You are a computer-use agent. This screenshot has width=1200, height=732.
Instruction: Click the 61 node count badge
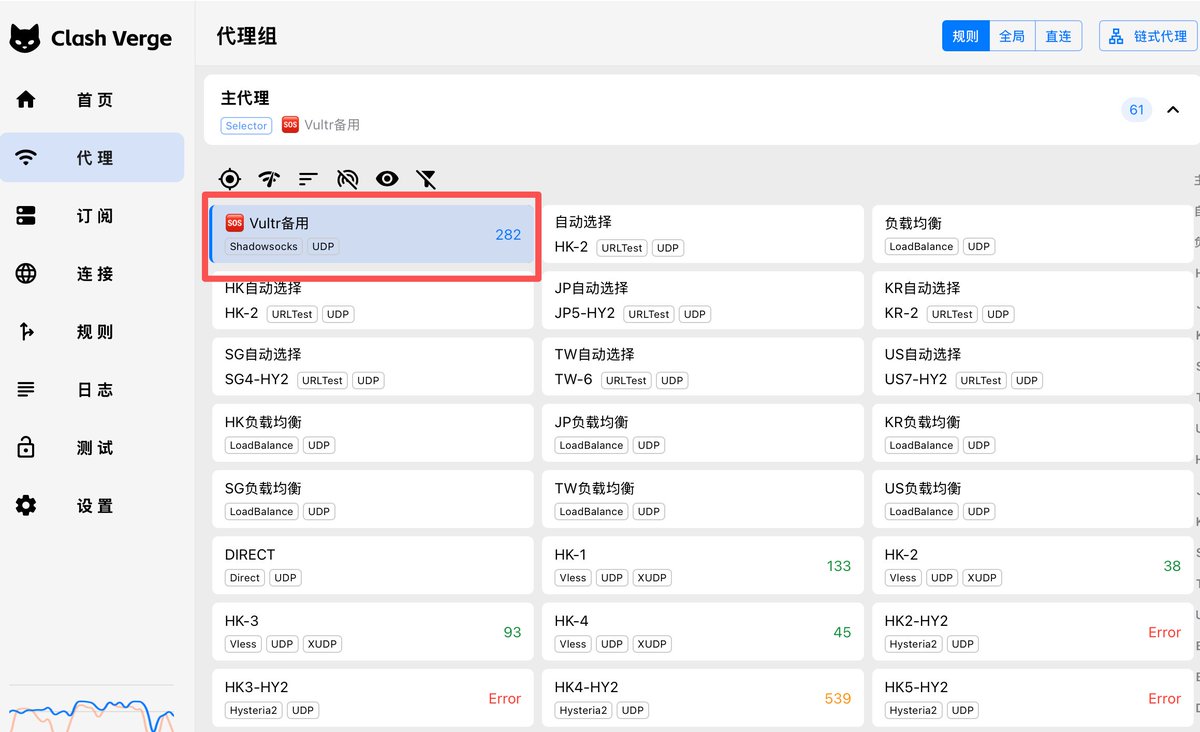[1136, 110]
